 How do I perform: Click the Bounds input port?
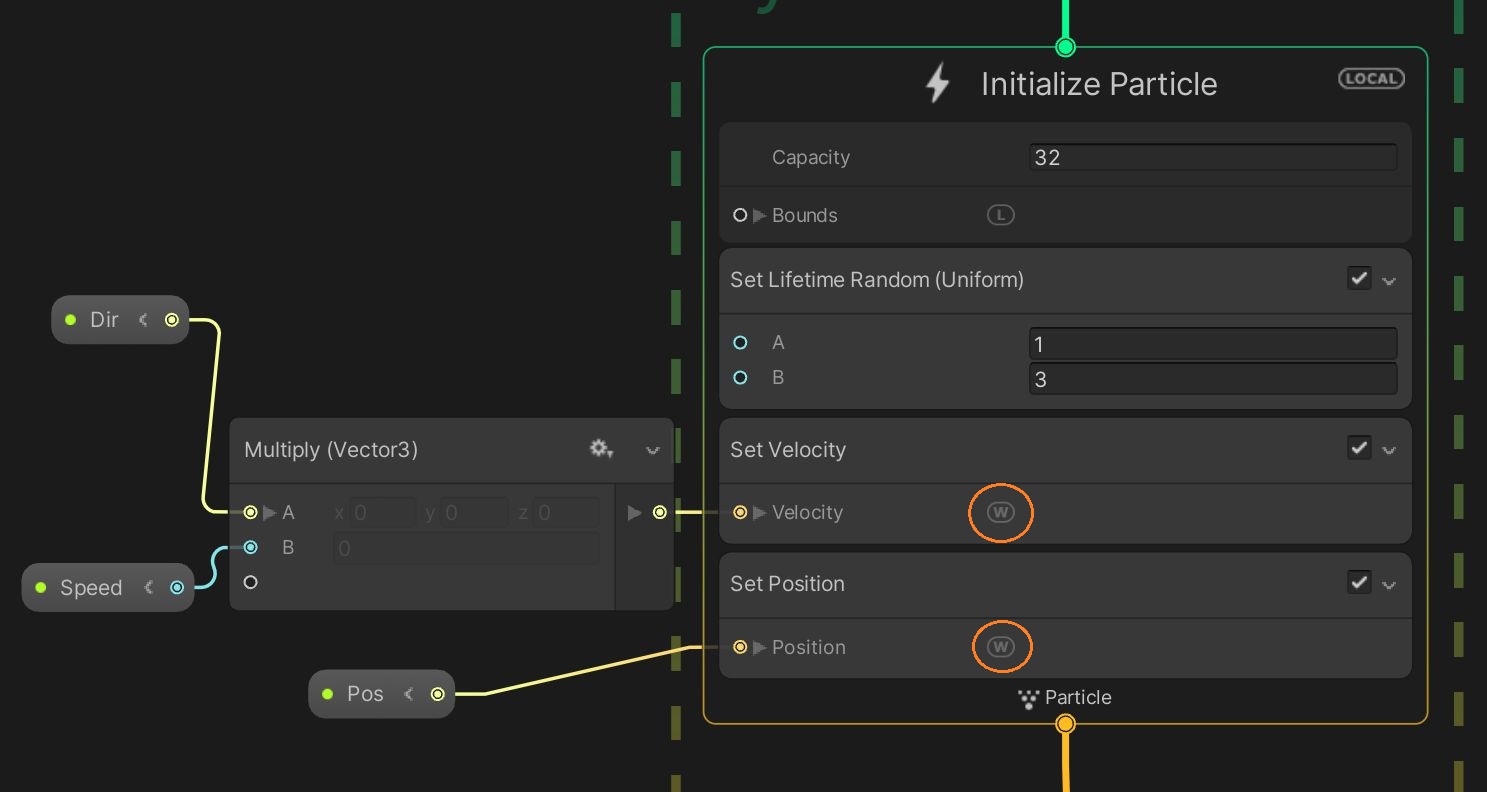click(740, 215)
